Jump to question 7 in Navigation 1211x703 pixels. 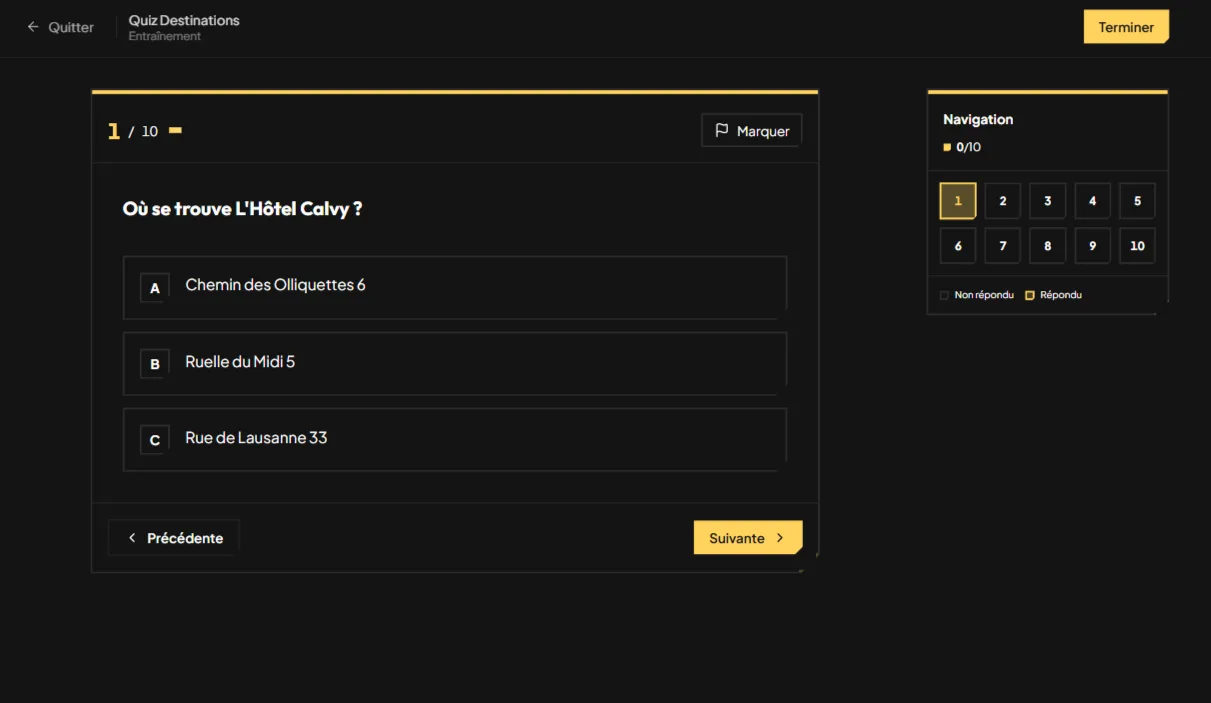pyautogui.click(x=1003, y=246)
